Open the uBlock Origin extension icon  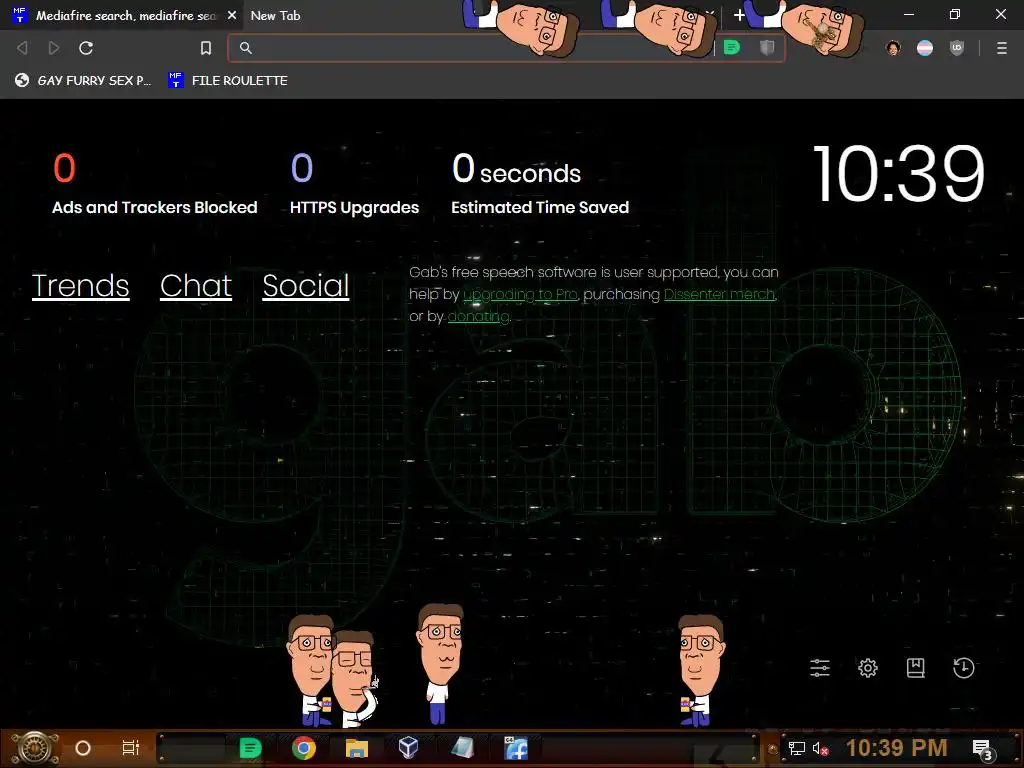coord(957,48)
